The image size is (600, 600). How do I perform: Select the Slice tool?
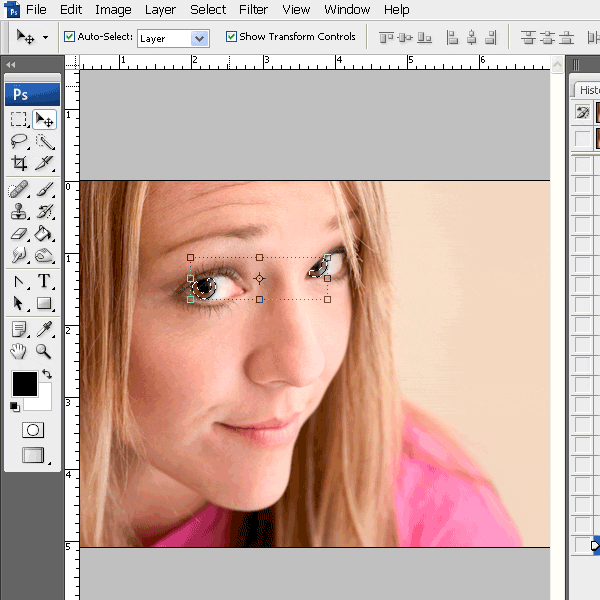44,163
